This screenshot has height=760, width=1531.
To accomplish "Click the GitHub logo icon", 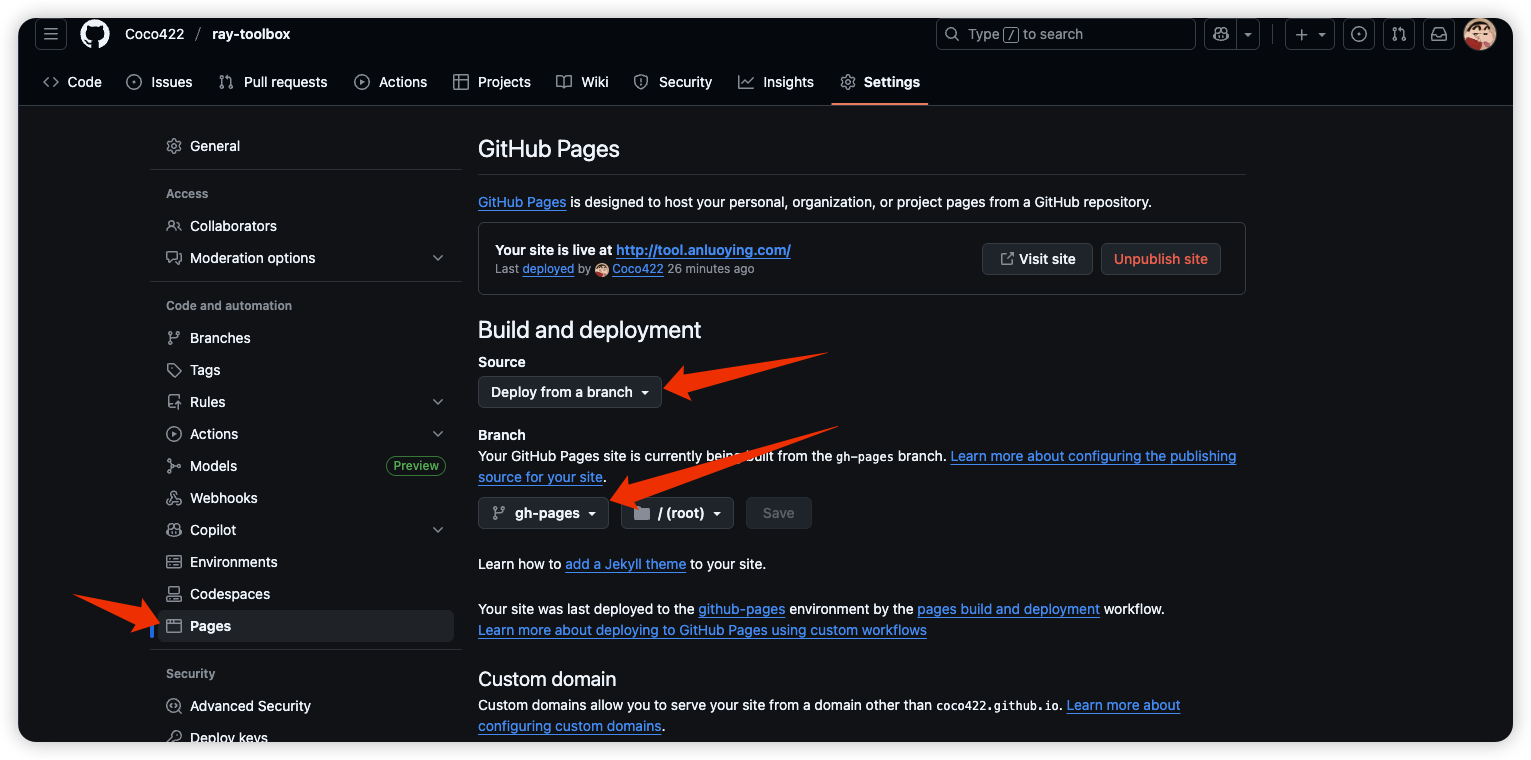I will click(95, 34).
